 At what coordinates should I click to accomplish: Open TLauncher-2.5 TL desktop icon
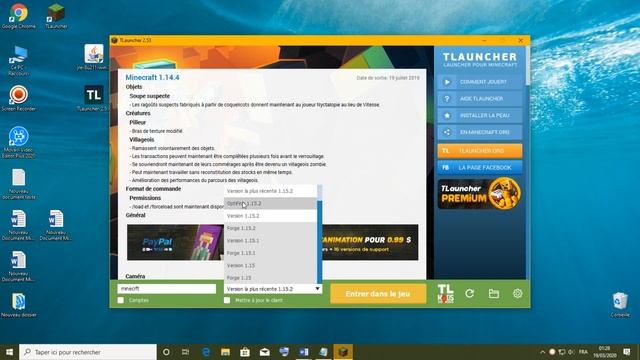click(x=93, y=98)
